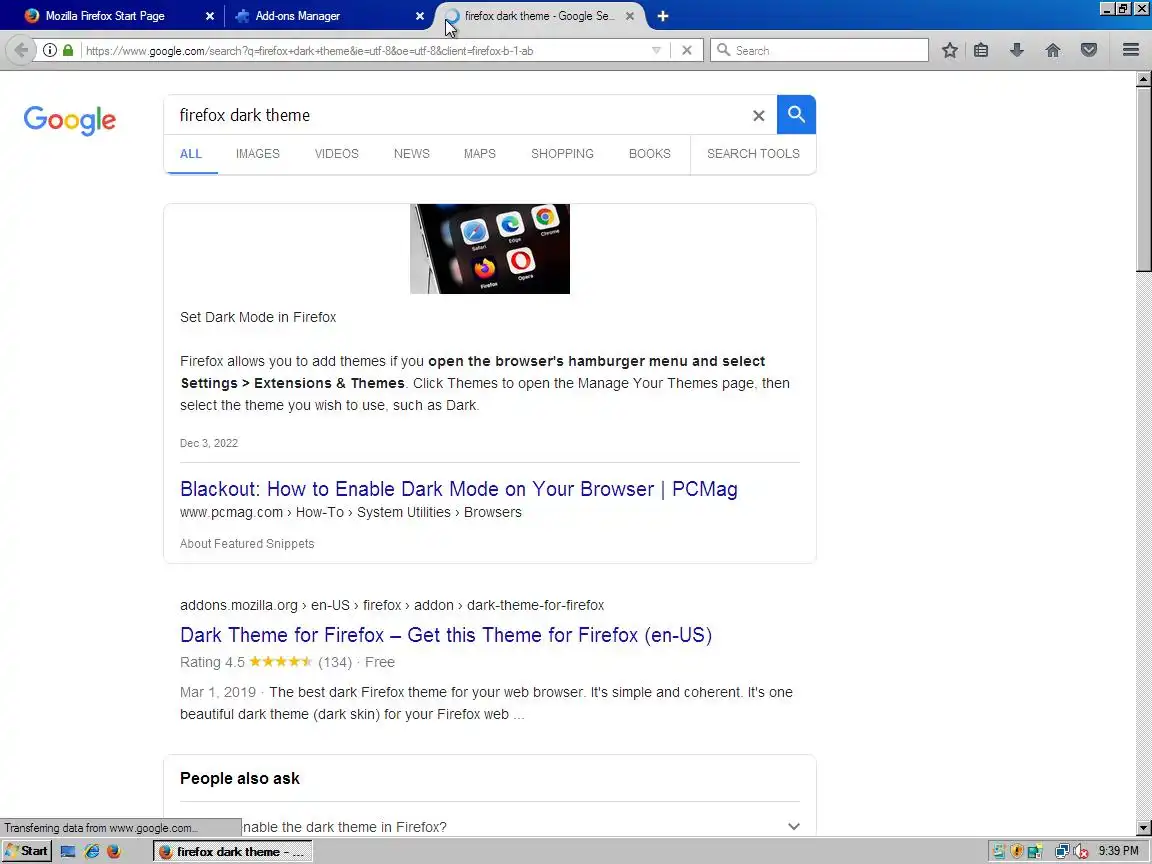Click the security shield tray icon

click(x=1017, y=852)
